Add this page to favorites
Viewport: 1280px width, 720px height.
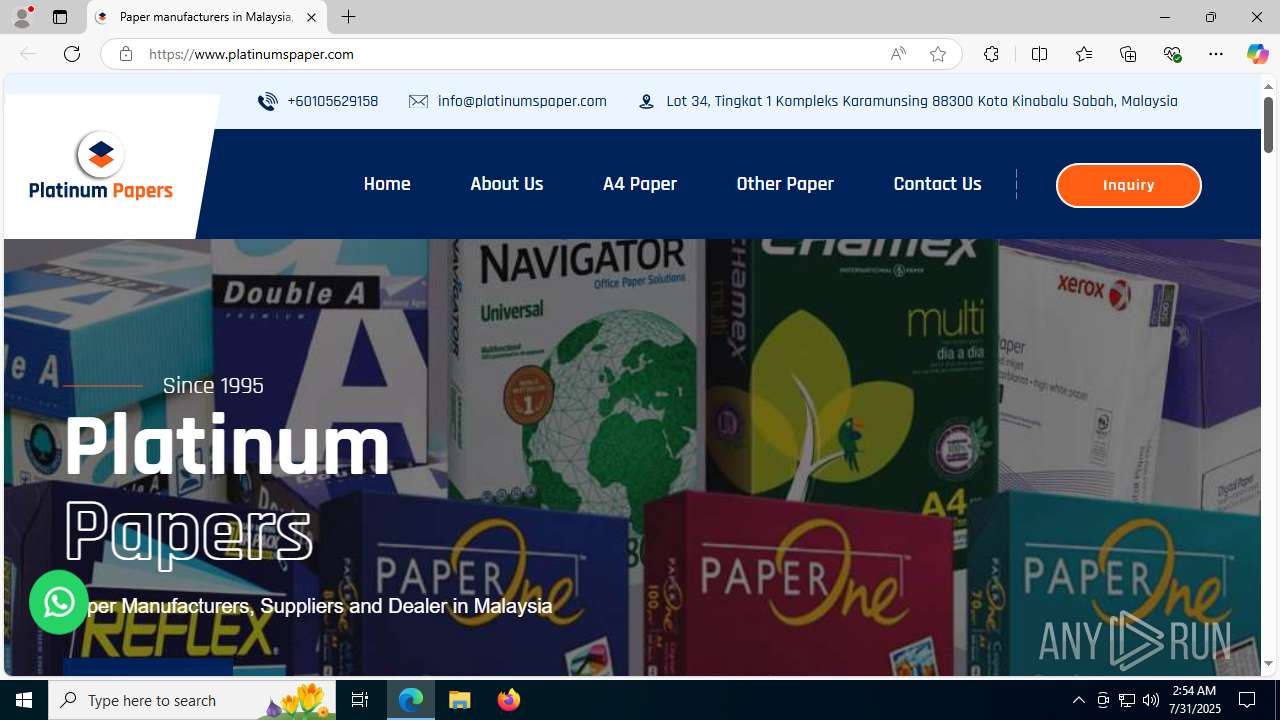pos(937,54)
